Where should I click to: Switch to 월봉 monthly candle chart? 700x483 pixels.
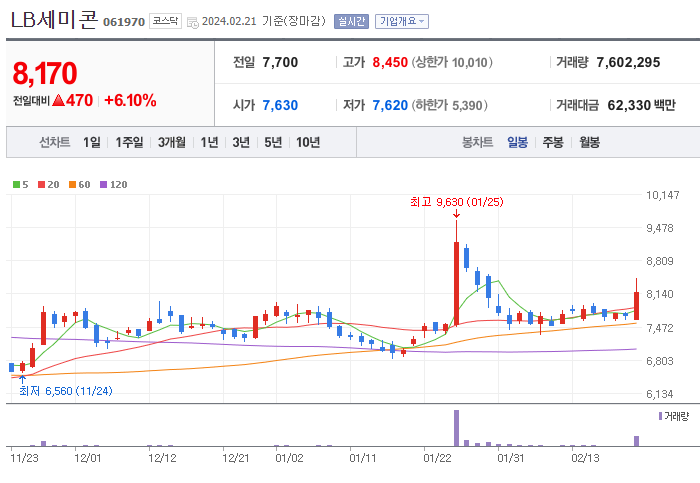click(589, 142)
